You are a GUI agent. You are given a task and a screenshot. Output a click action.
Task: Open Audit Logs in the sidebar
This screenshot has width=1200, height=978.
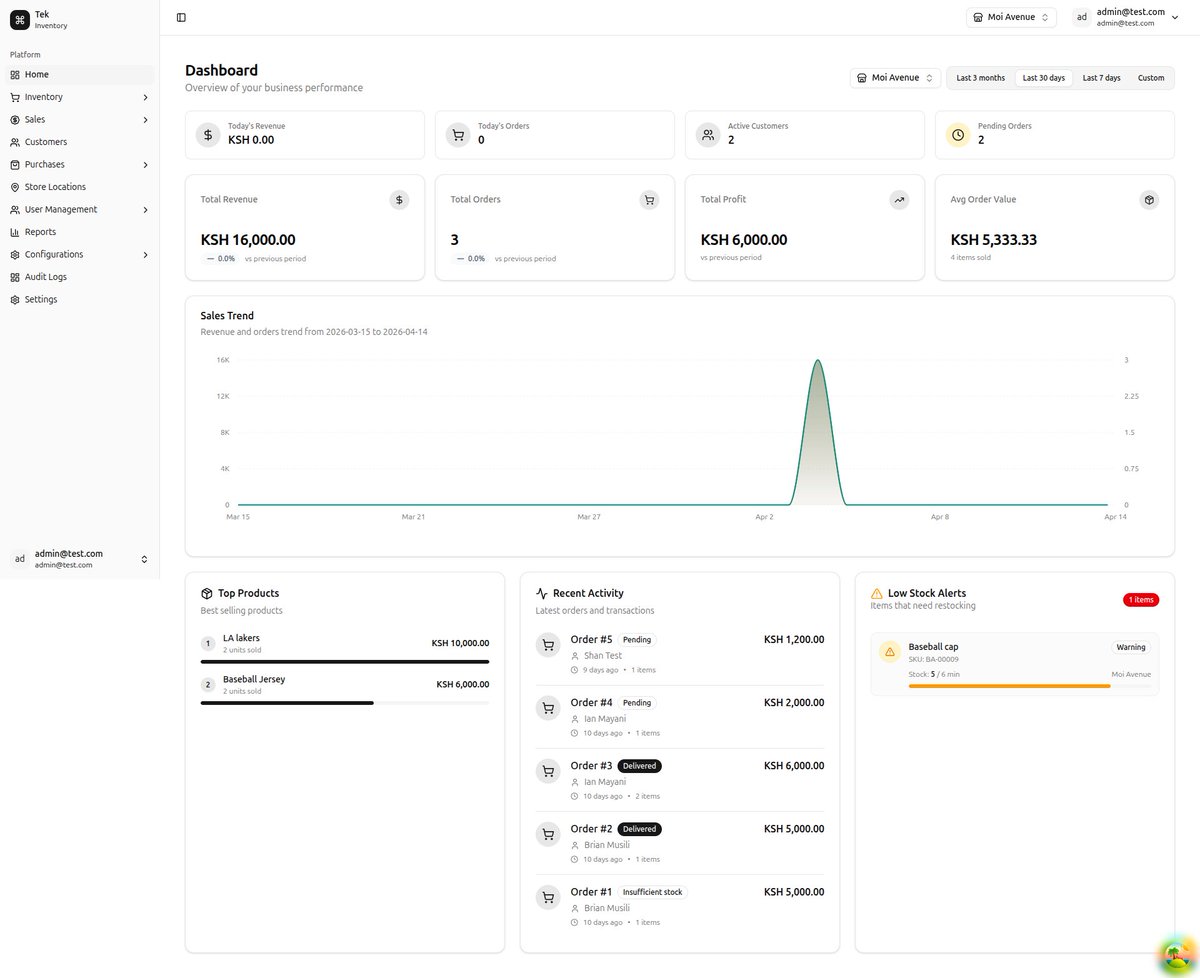coord(80,277)
